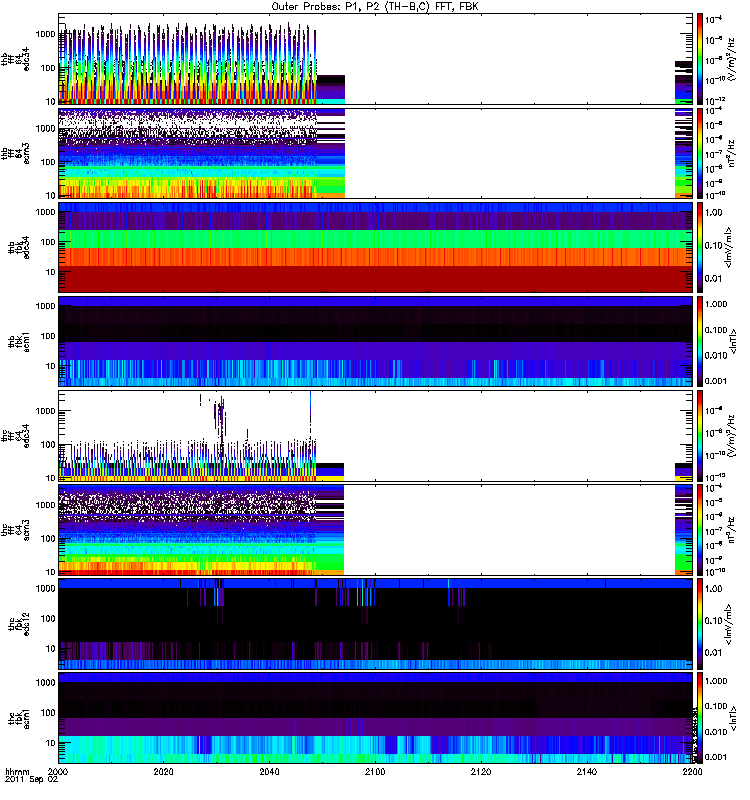Click the thc fff edc34 spectrogram plot
Screen dimensions: 750x800
point(376,436)
